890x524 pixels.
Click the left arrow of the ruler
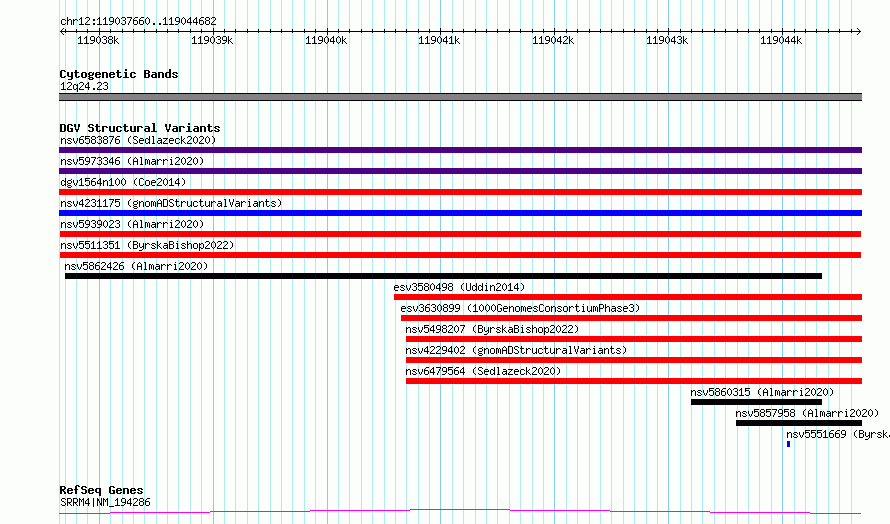tap(62, 32)
